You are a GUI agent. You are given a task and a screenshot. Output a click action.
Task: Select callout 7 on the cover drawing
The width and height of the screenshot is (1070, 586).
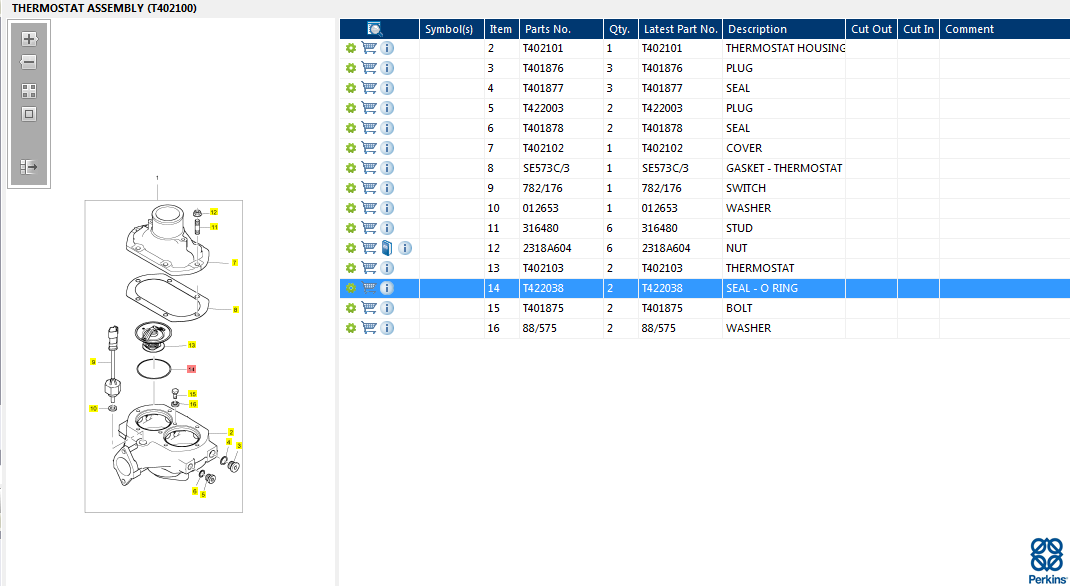click(x=235, y=263)
